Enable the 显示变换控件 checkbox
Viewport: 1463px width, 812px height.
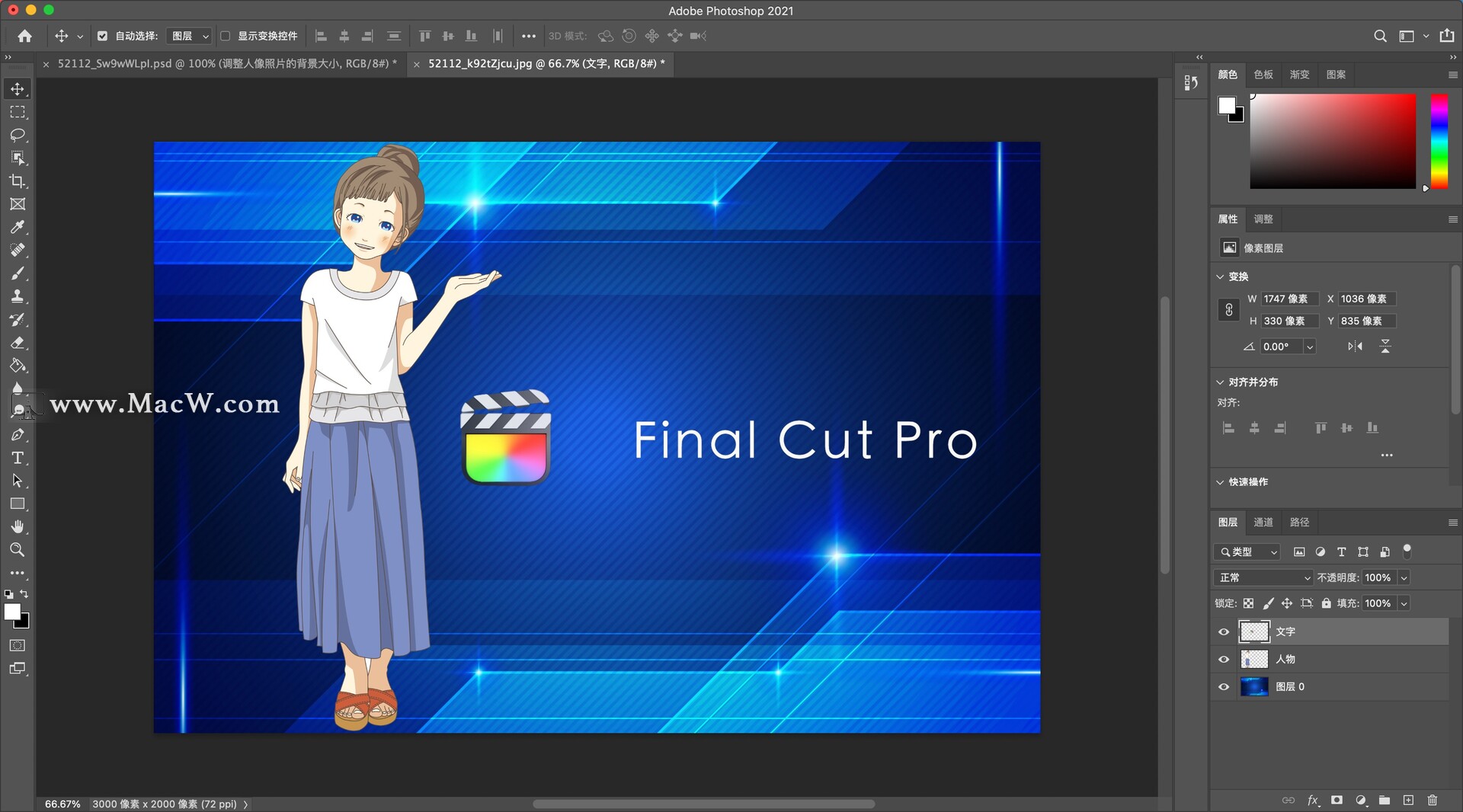pyautogui.click(x=226, y=36)
